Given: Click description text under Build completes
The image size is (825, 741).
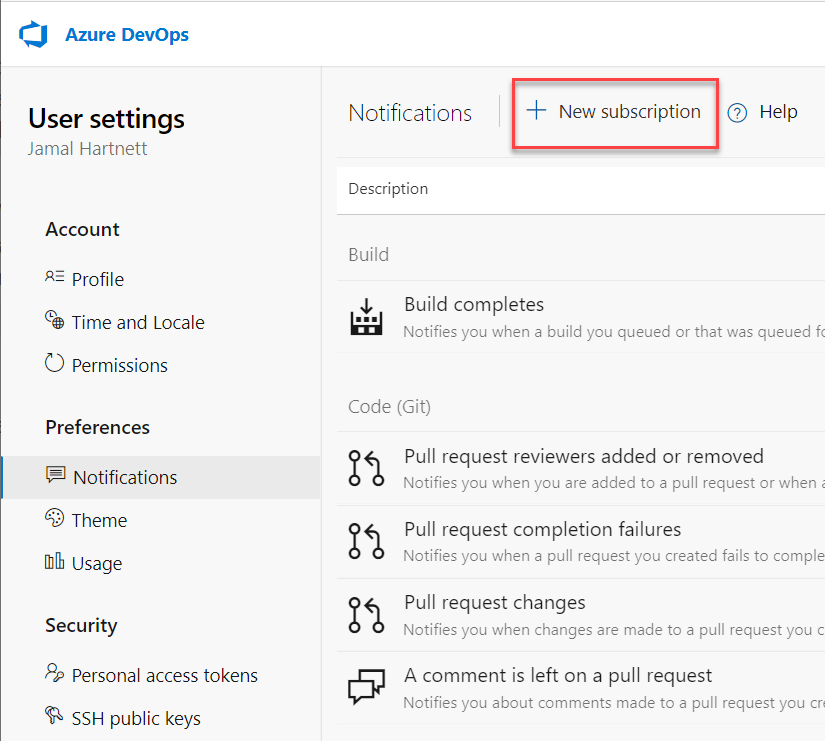Looking at the screenshot, I should (613, 332).
